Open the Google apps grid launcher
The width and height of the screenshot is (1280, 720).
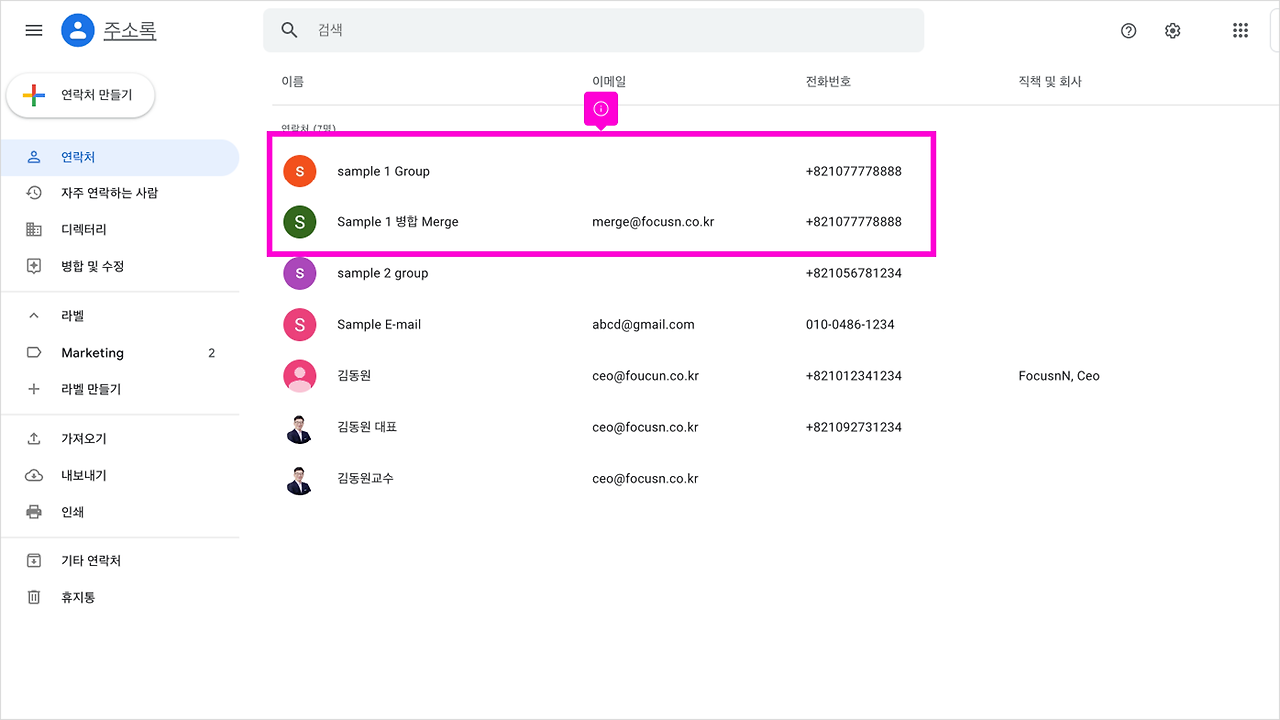(1240, 30)
